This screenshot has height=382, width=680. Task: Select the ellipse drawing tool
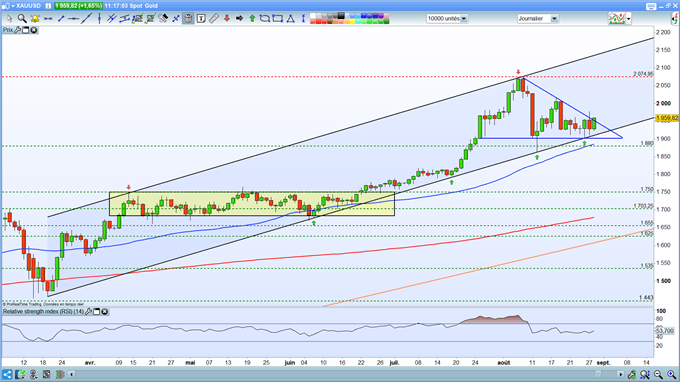[265, 19]
